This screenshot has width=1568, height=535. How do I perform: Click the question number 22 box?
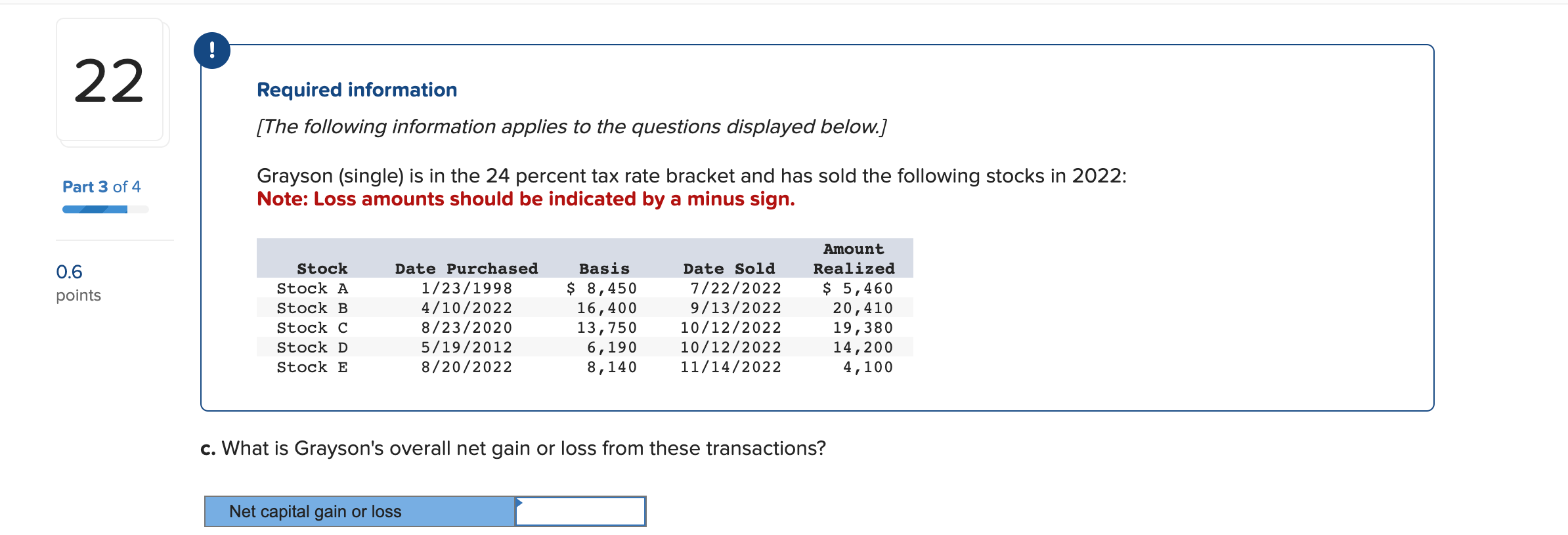110,80
